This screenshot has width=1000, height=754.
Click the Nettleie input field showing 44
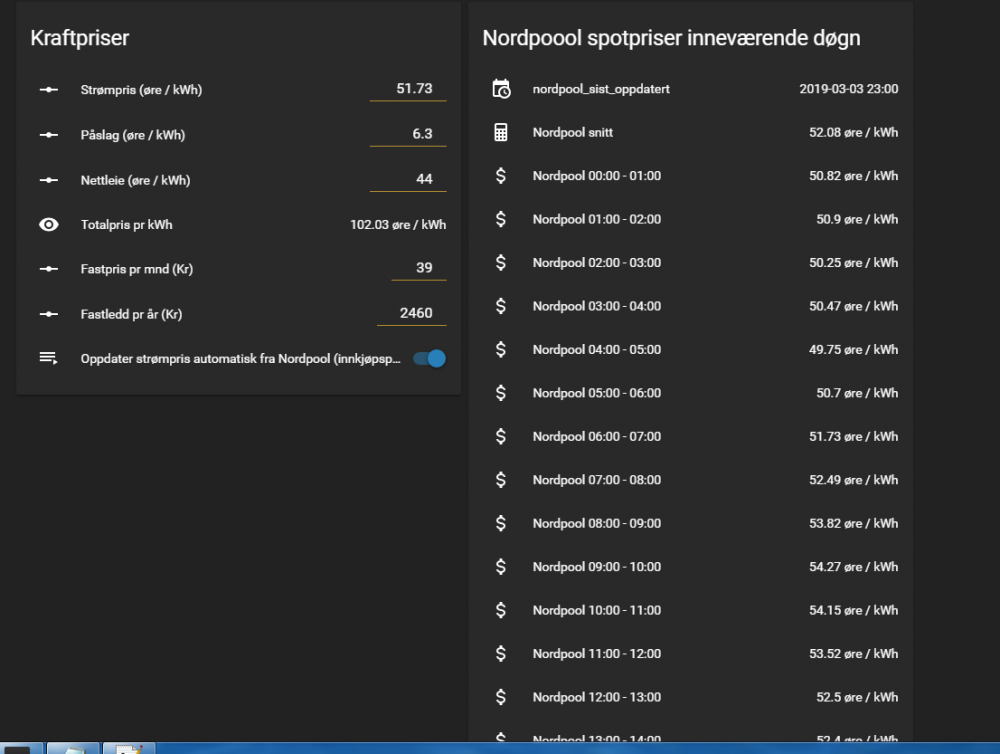coord(408,179)
